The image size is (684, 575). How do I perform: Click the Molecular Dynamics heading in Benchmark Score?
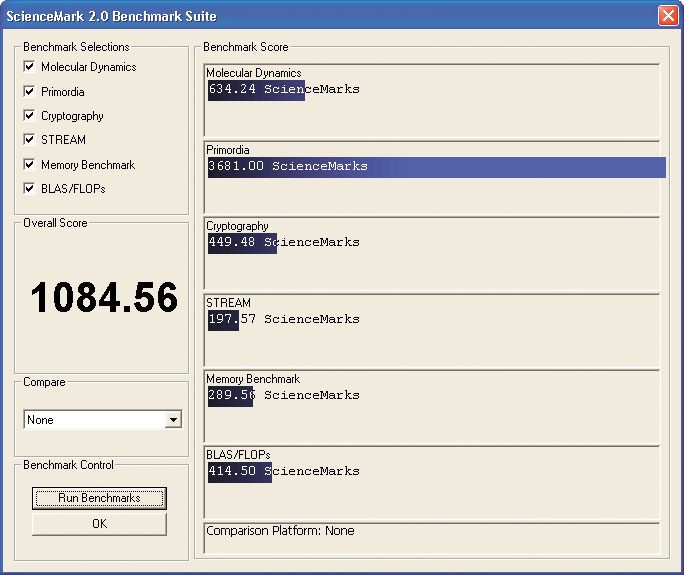(254, 73)
